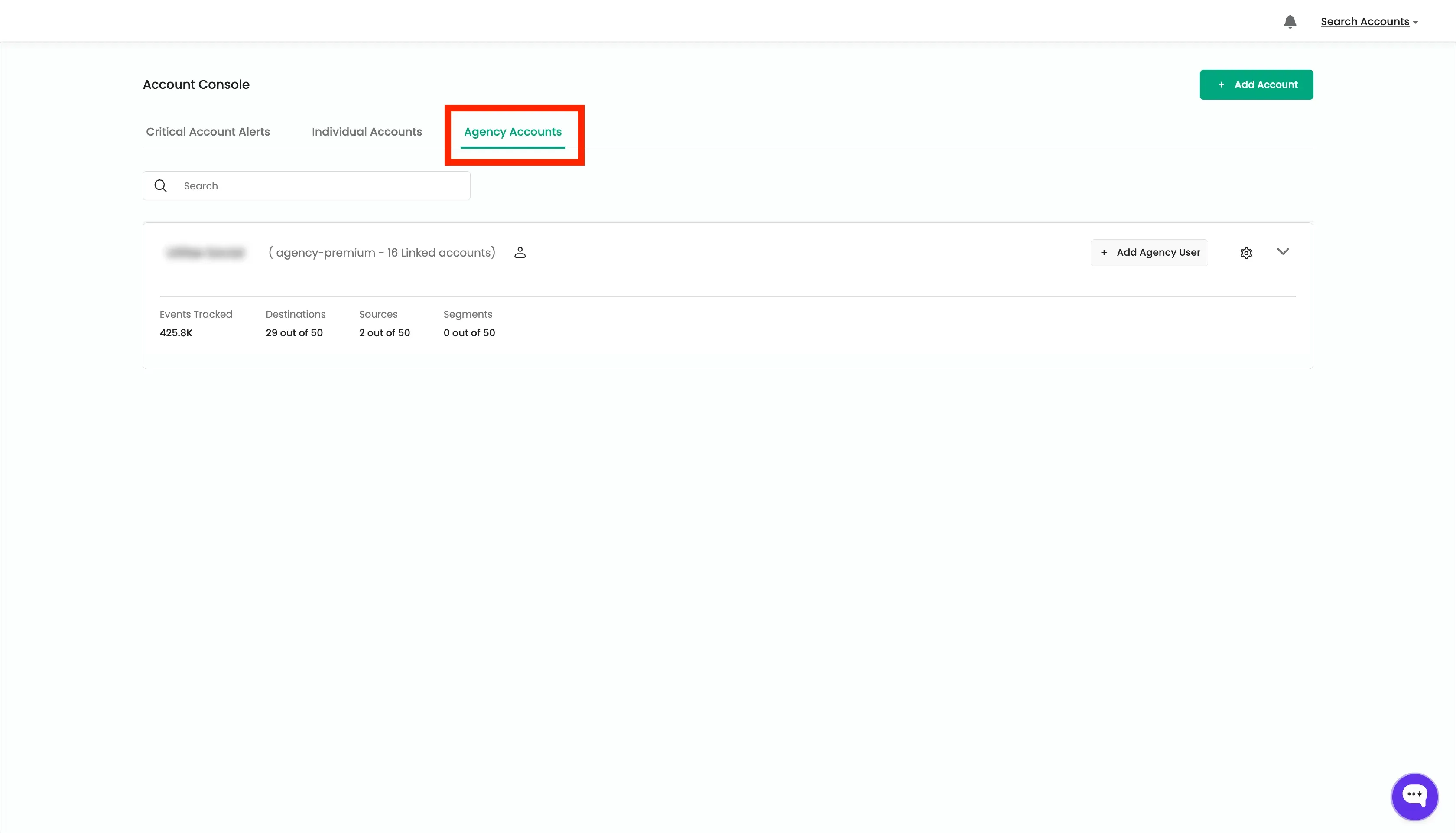Open the chat support widget
Screen dimensions: 1456x833
point(1414,797)
